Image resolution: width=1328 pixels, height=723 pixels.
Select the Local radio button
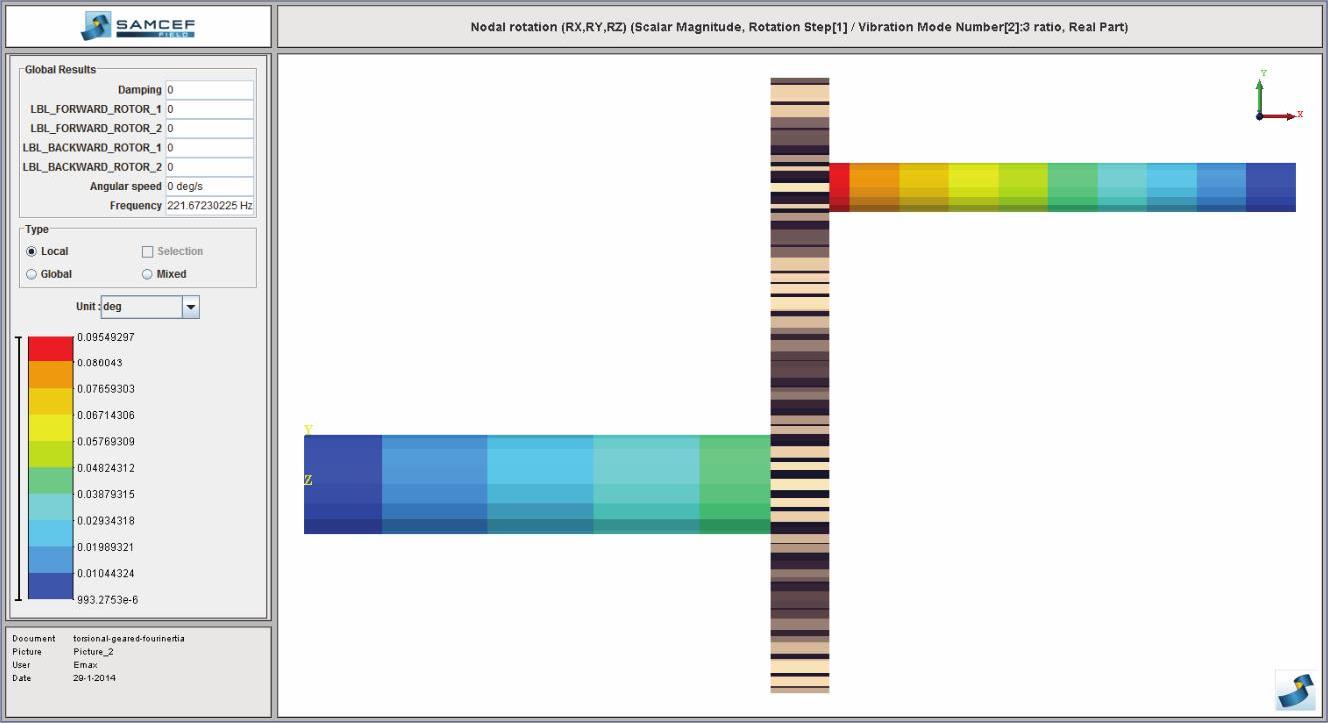pyautogui.click(x=32, y=251)
